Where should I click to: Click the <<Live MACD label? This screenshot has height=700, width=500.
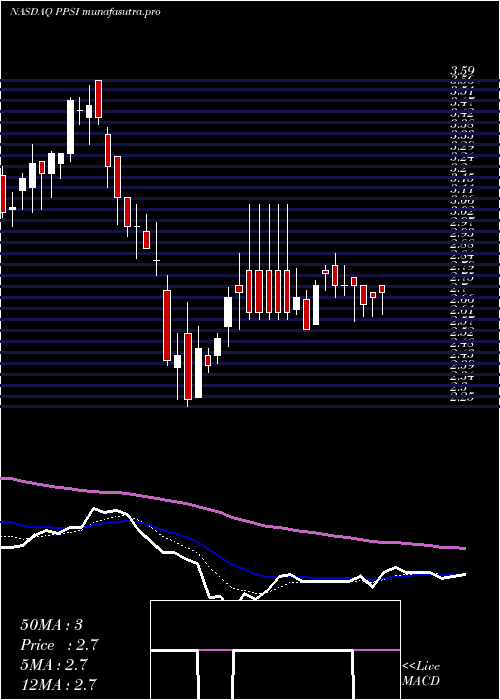[x=421, y=674]
